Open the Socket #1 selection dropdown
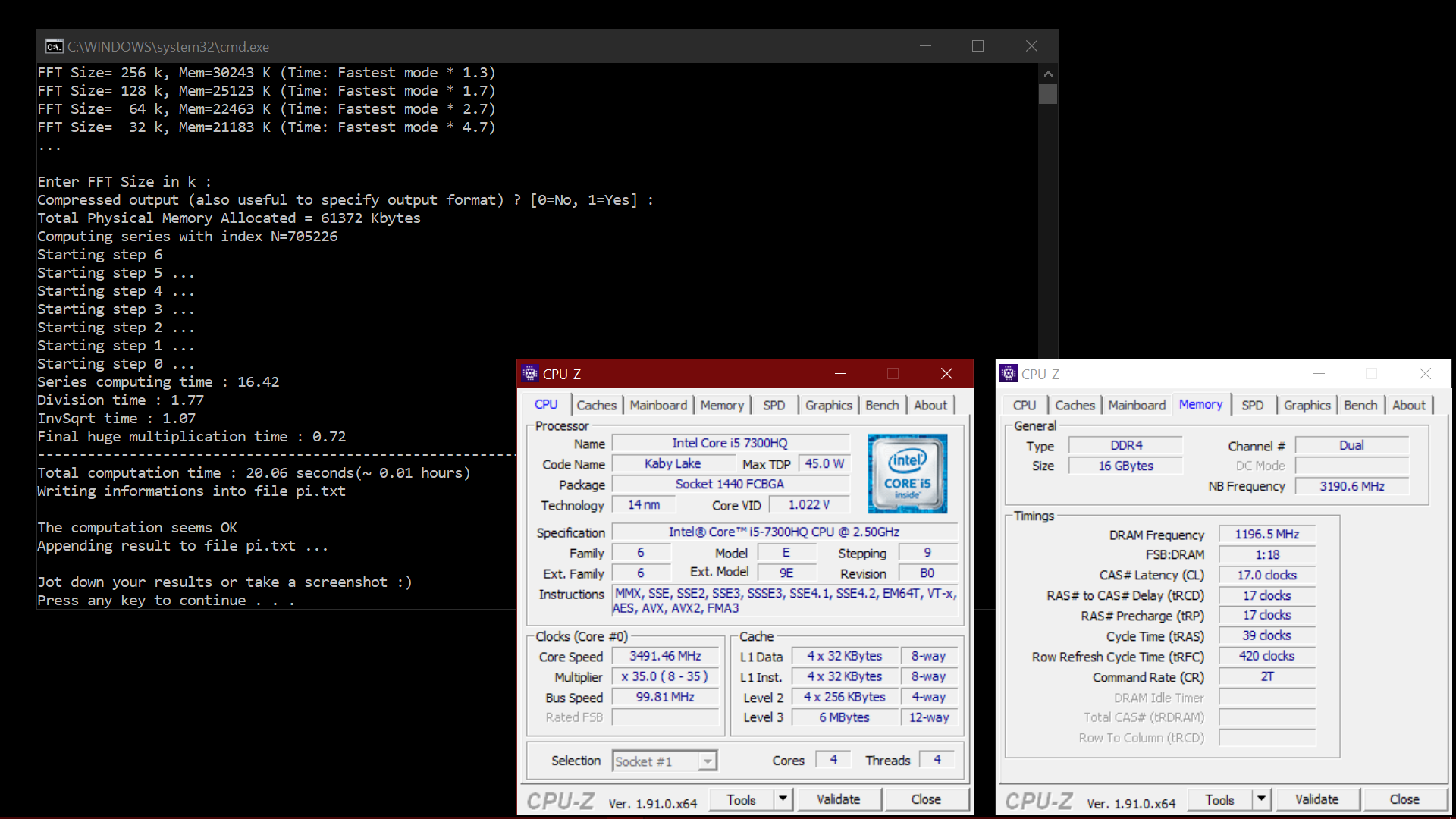Image resolution: width=1456 pixels, height=819 pixels. pos(707,761)
